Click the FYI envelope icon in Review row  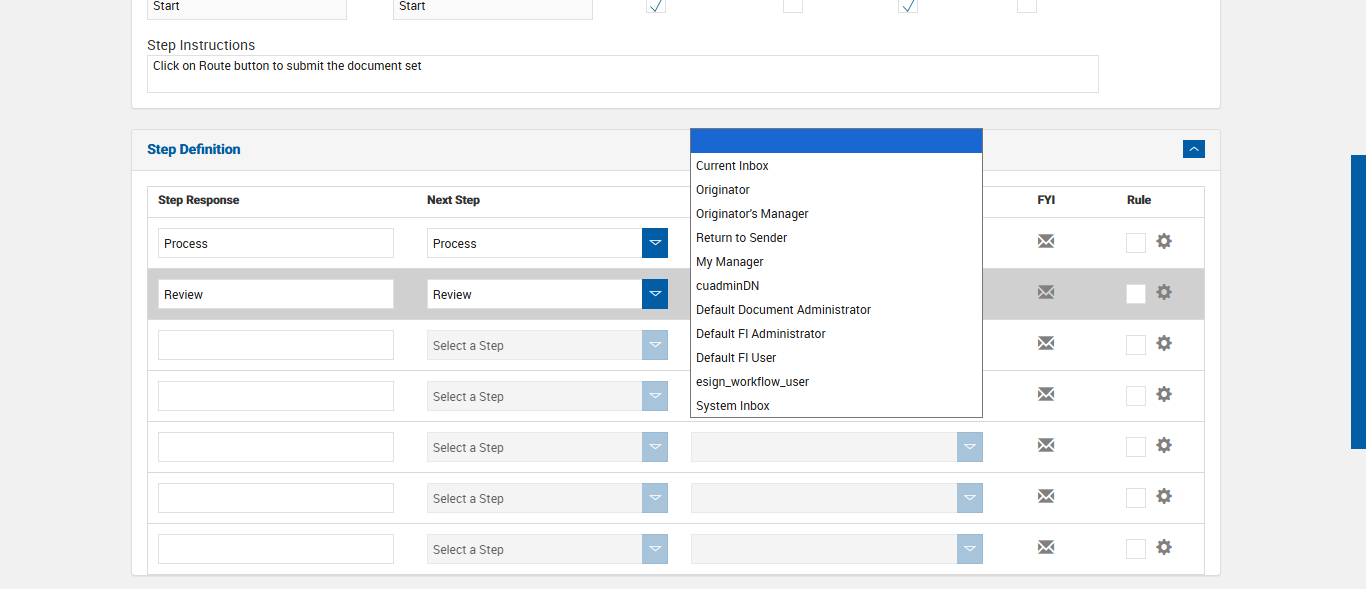pos(1046,292)
